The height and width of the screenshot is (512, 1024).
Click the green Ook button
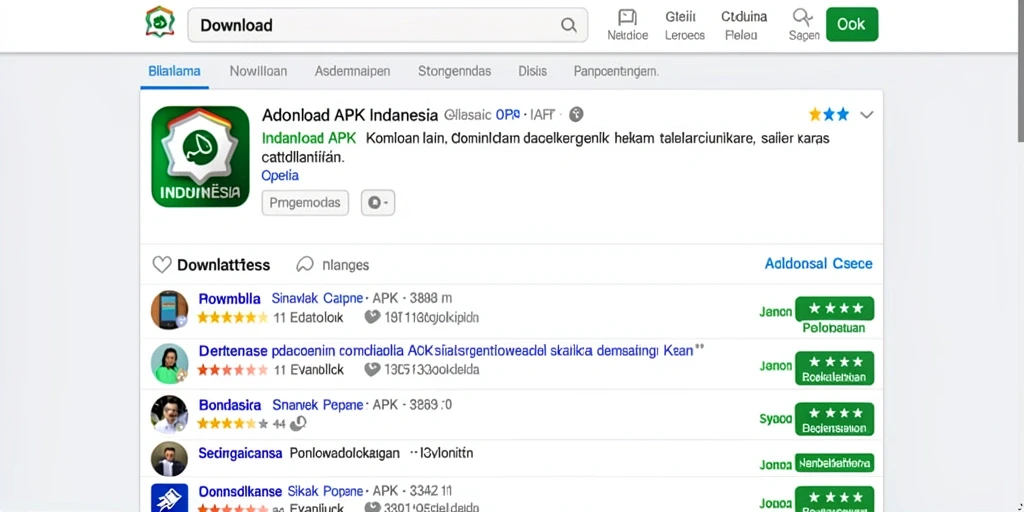click(x=852, y=24)
